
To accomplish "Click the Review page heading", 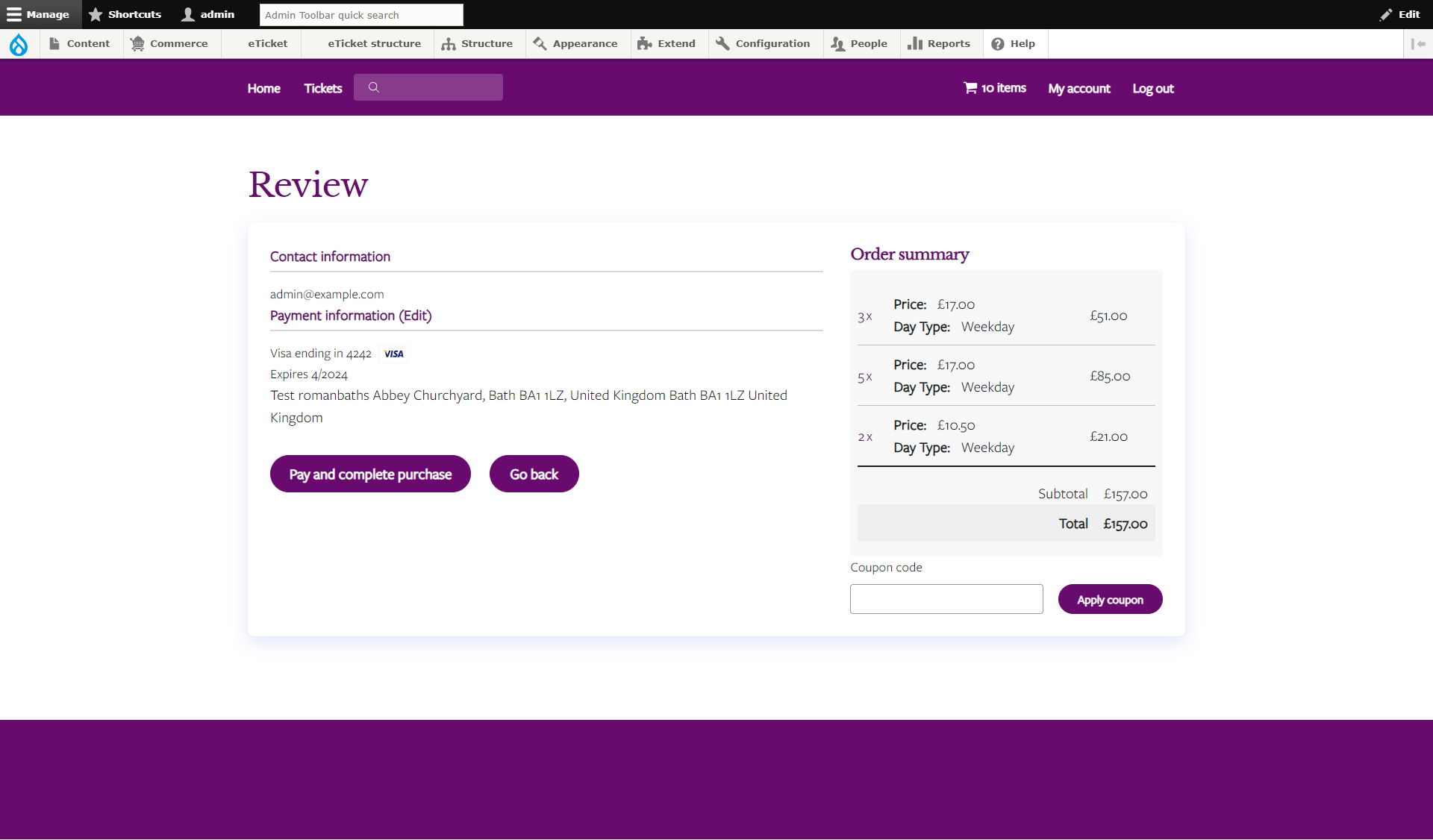I will pyautogui.click(x=308, y=184).
